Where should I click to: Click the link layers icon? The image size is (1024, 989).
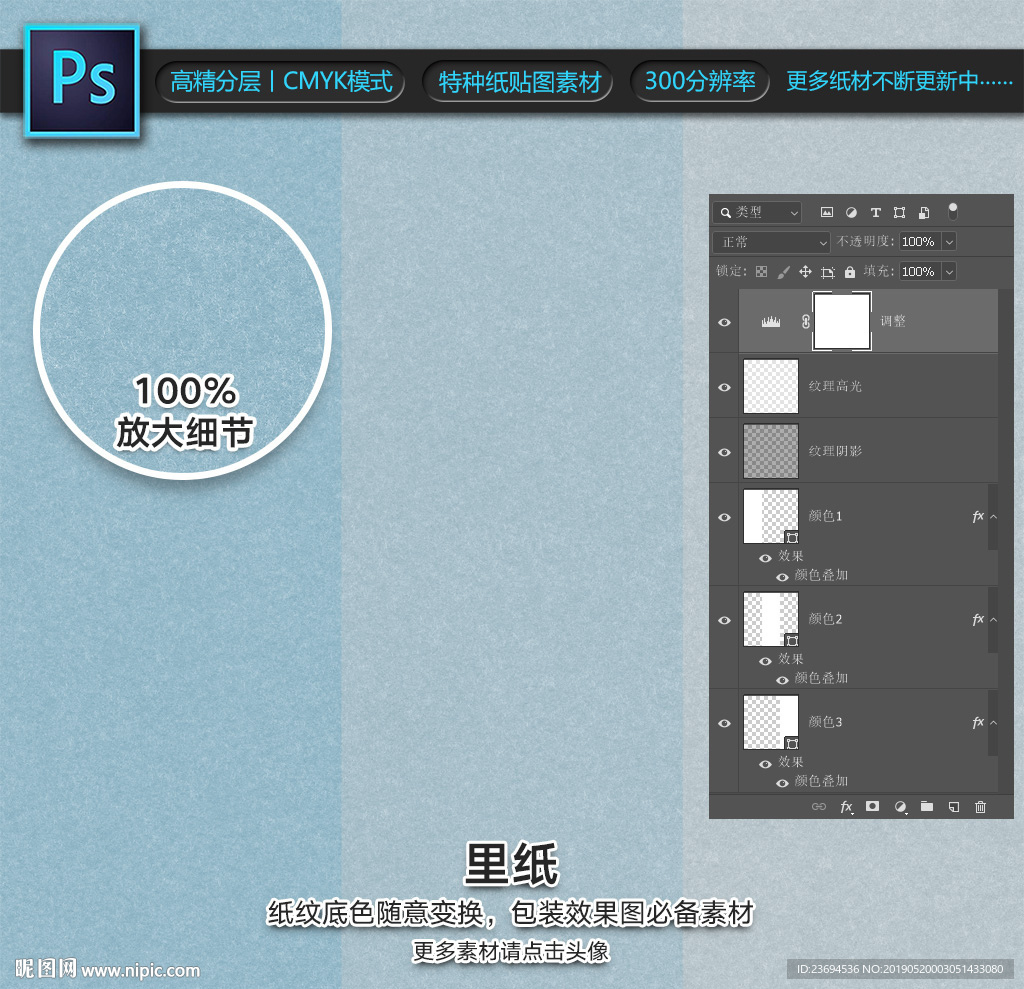(x=819, y=807)
